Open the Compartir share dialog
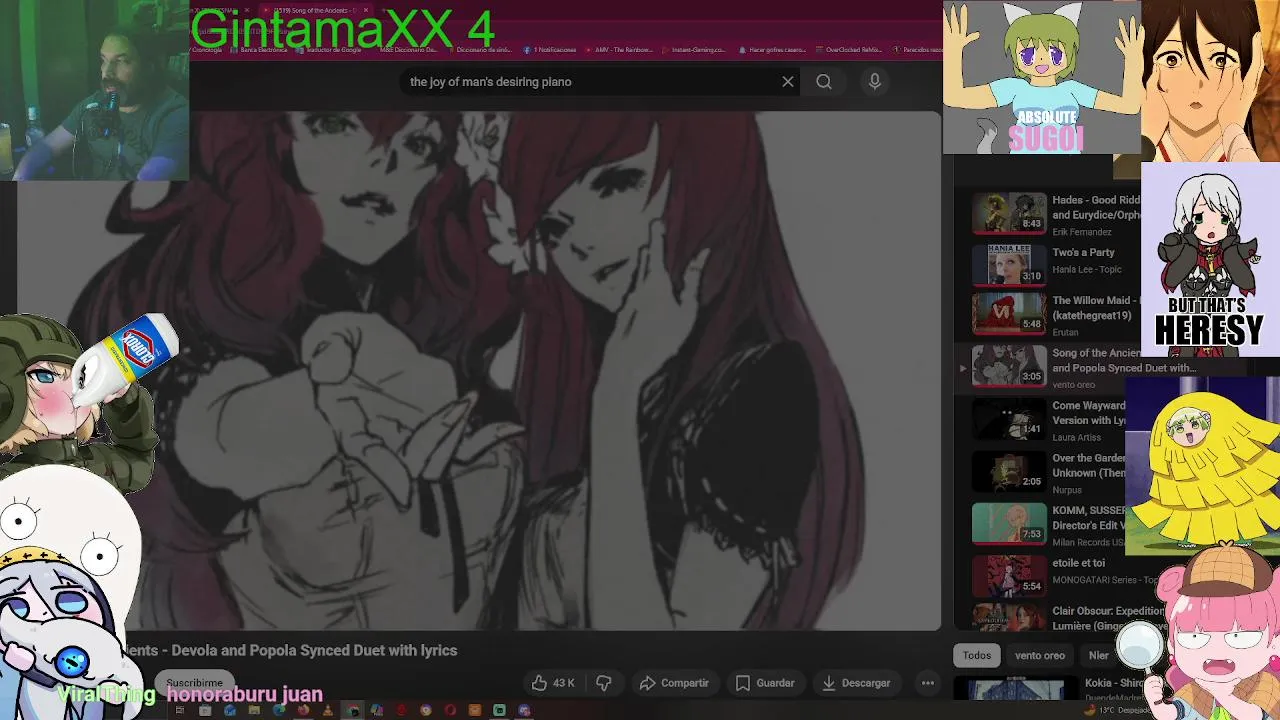1280x720 pixels. pos(674,683)
